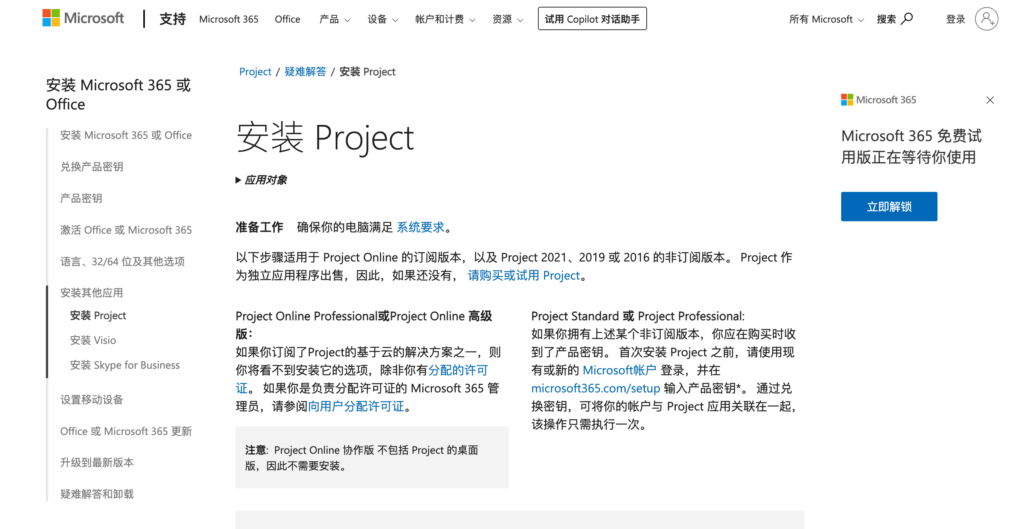1024x529 pixels.
Task: Open the search magnifier icon
Action: tap(907, 19)
